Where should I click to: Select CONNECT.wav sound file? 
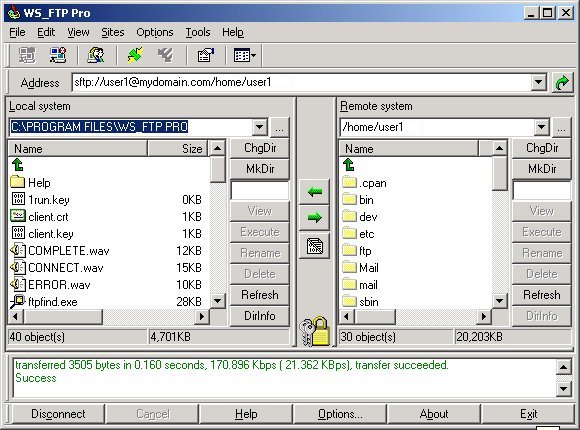(57, 268)
